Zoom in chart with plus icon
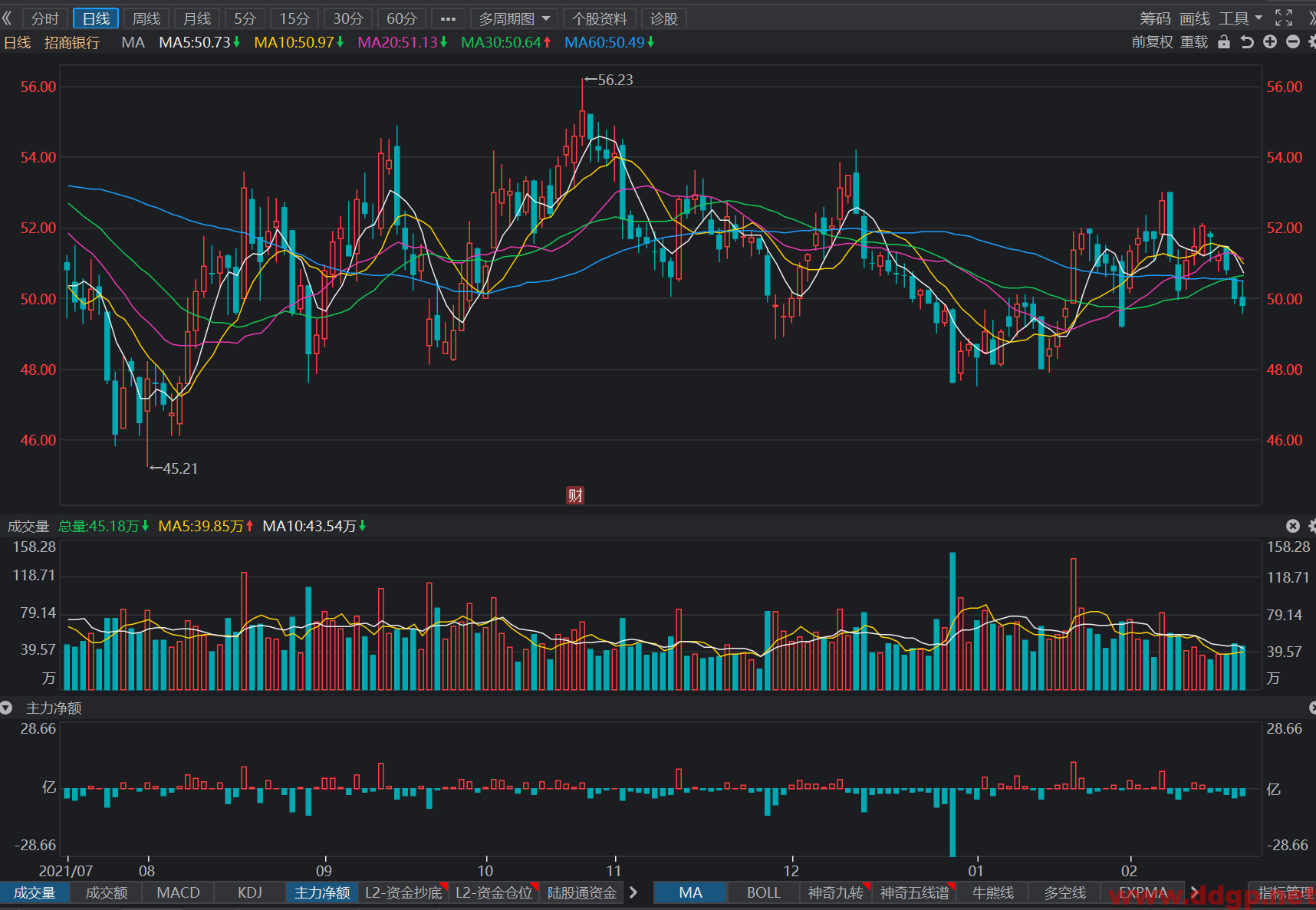This screenshot has width=1316, height=910. [x=1270, y=42]
